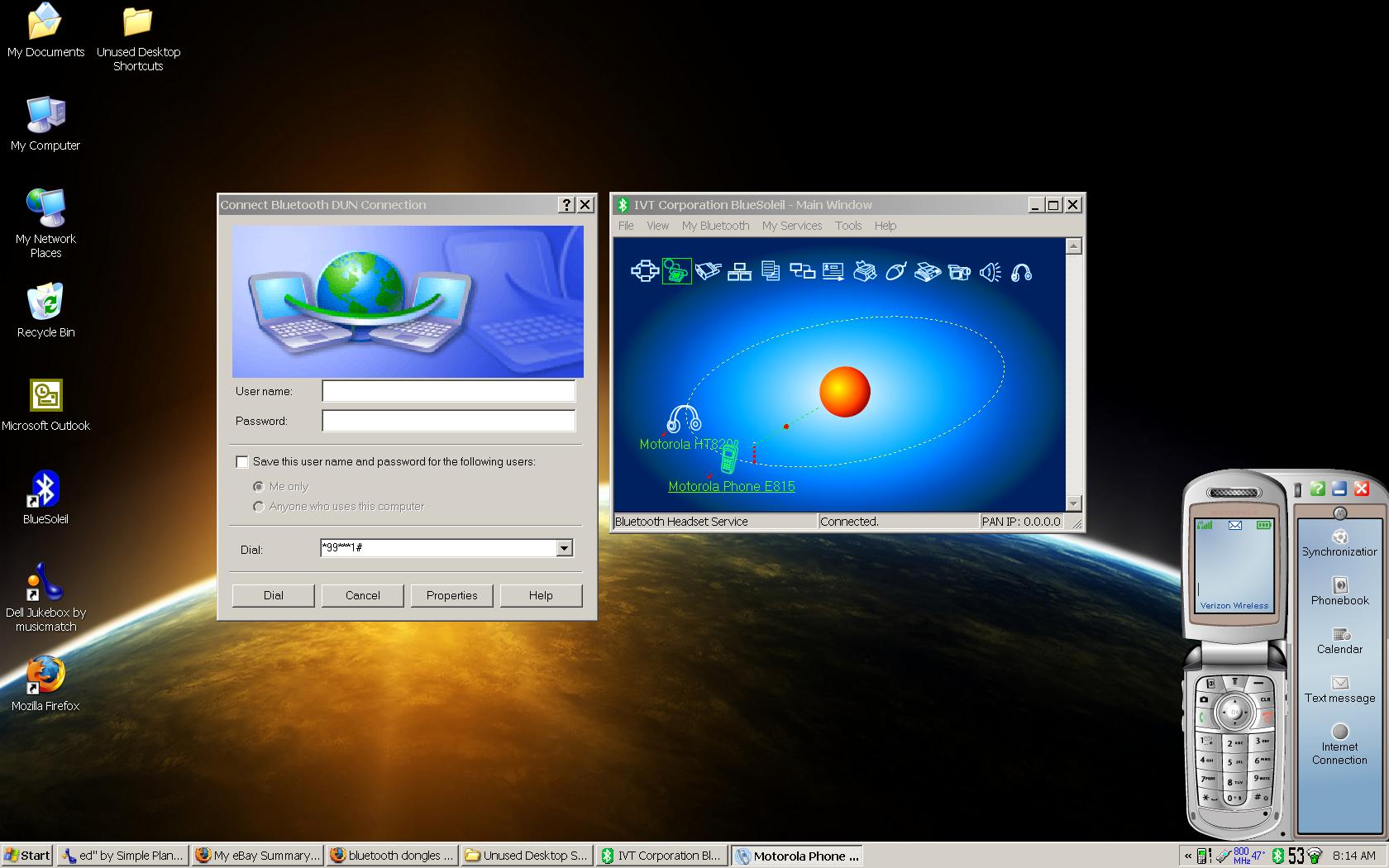Image resolution: width=1389 pixels, height=868 pixels.
Task: Click the Password input field
Action: coord(449,421)
